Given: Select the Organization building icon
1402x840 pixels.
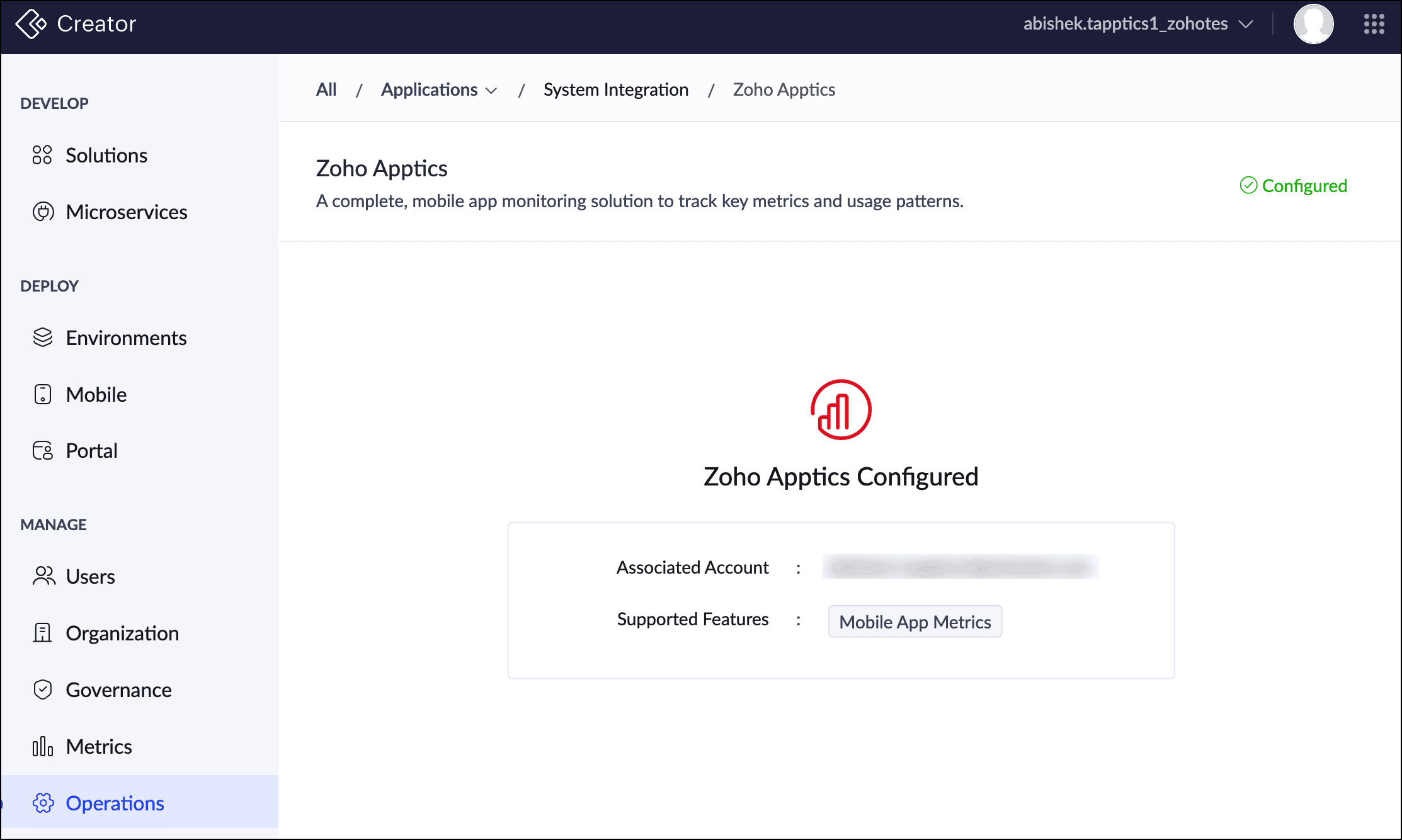Looking at the screenshot, I should [43, 633].
